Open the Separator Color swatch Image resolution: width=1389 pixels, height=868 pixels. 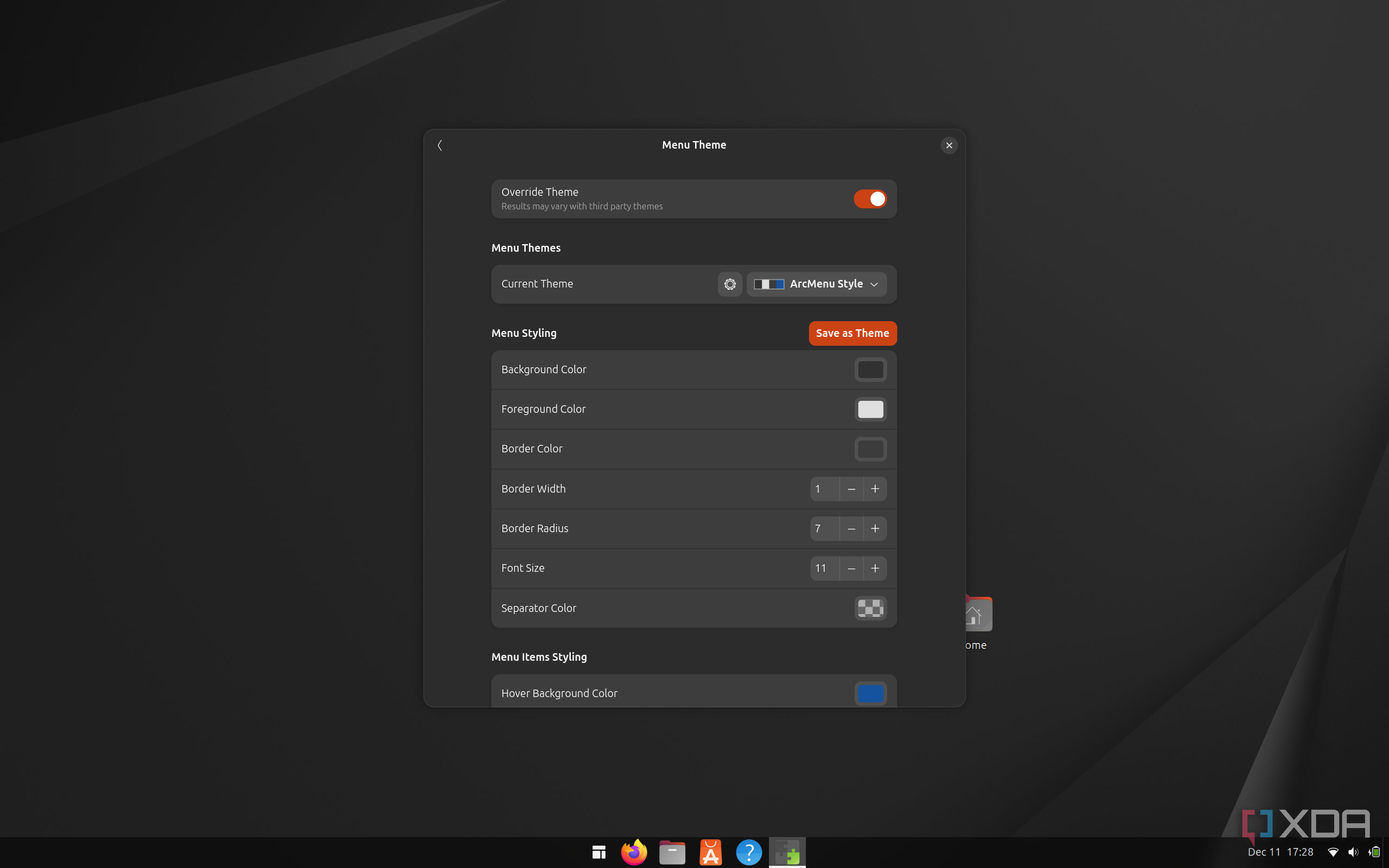pos(870,608)
